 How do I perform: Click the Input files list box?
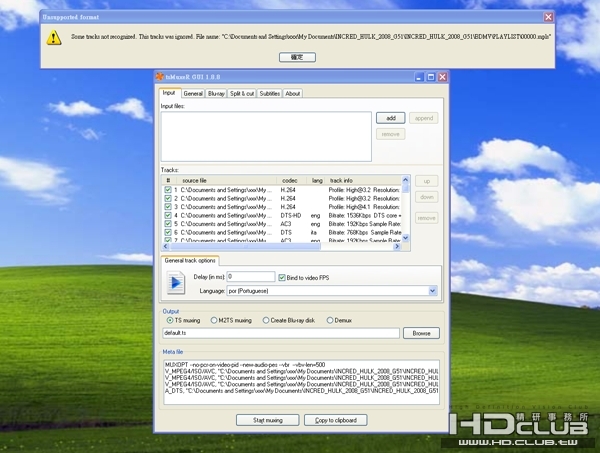(x=266, y=136)
